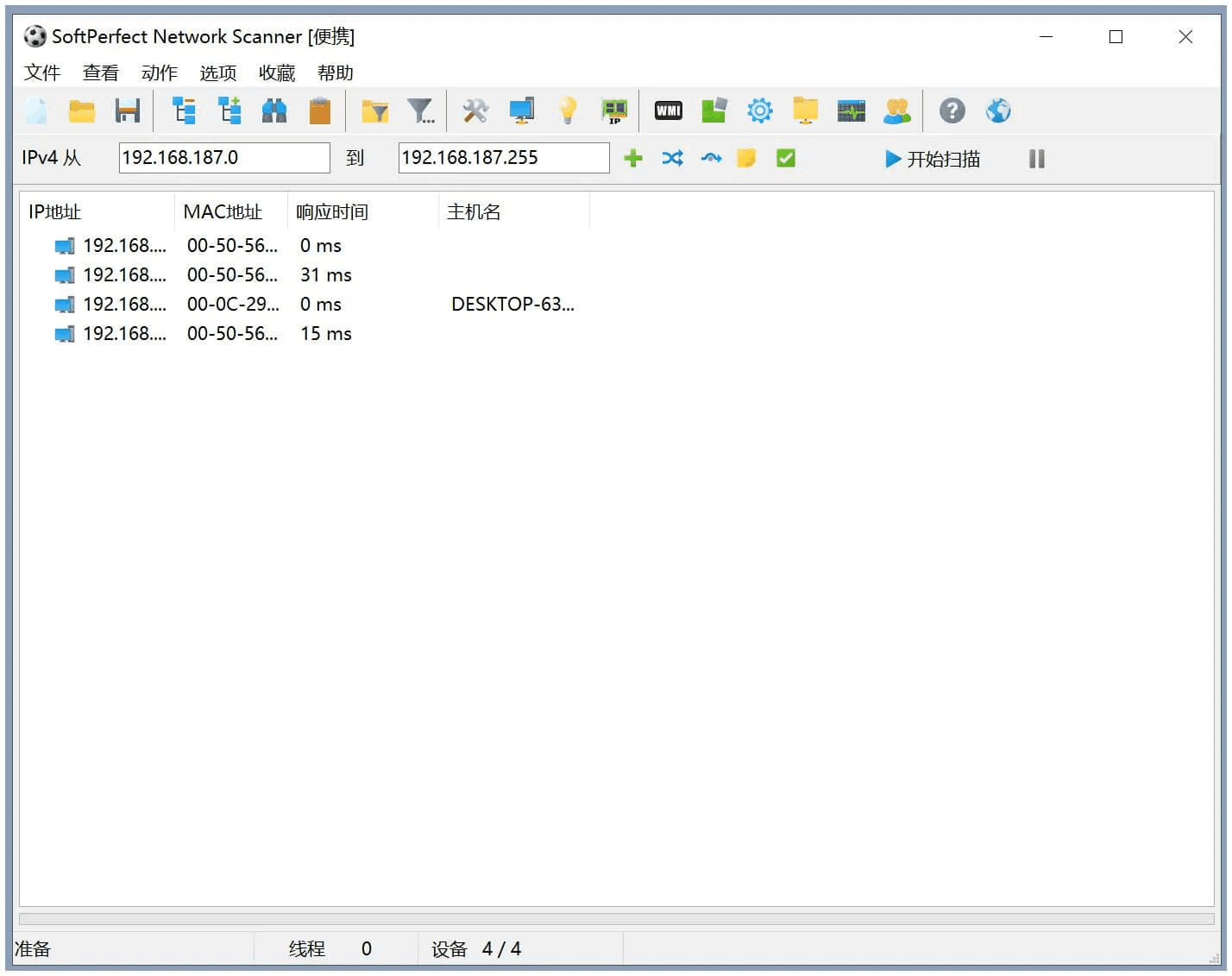
Task: Click the 192.168.187.255 address input field
Action: click(503, 157)
